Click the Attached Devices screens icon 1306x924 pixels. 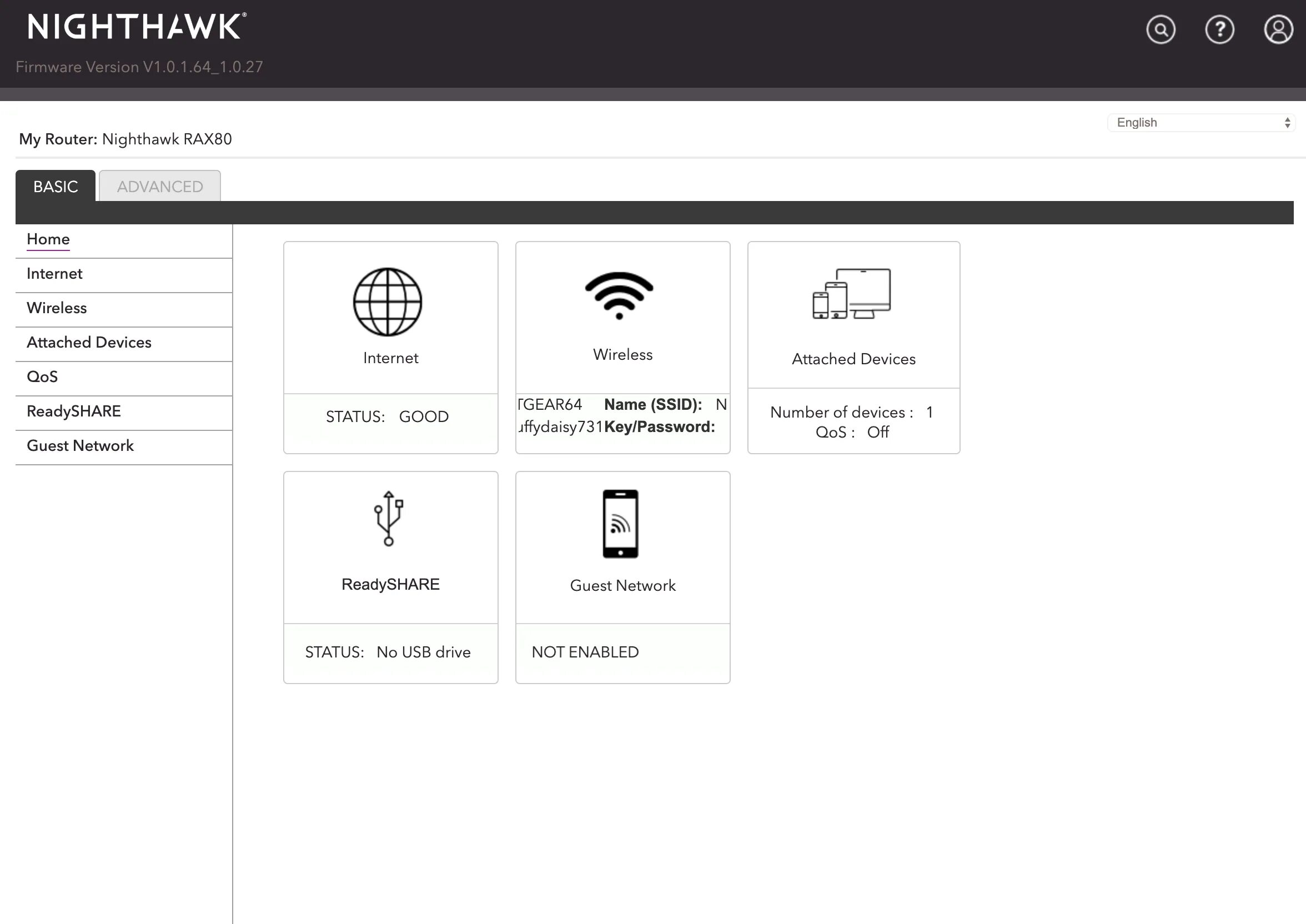[852, 294]
